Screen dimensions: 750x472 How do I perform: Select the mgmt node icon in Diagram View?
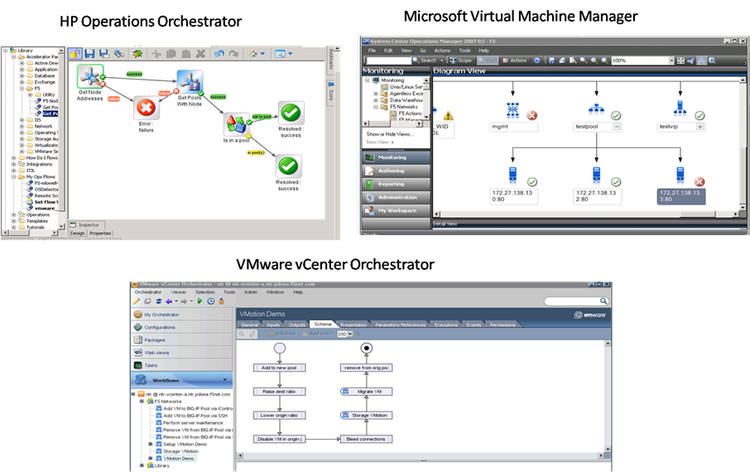point(513,110)
